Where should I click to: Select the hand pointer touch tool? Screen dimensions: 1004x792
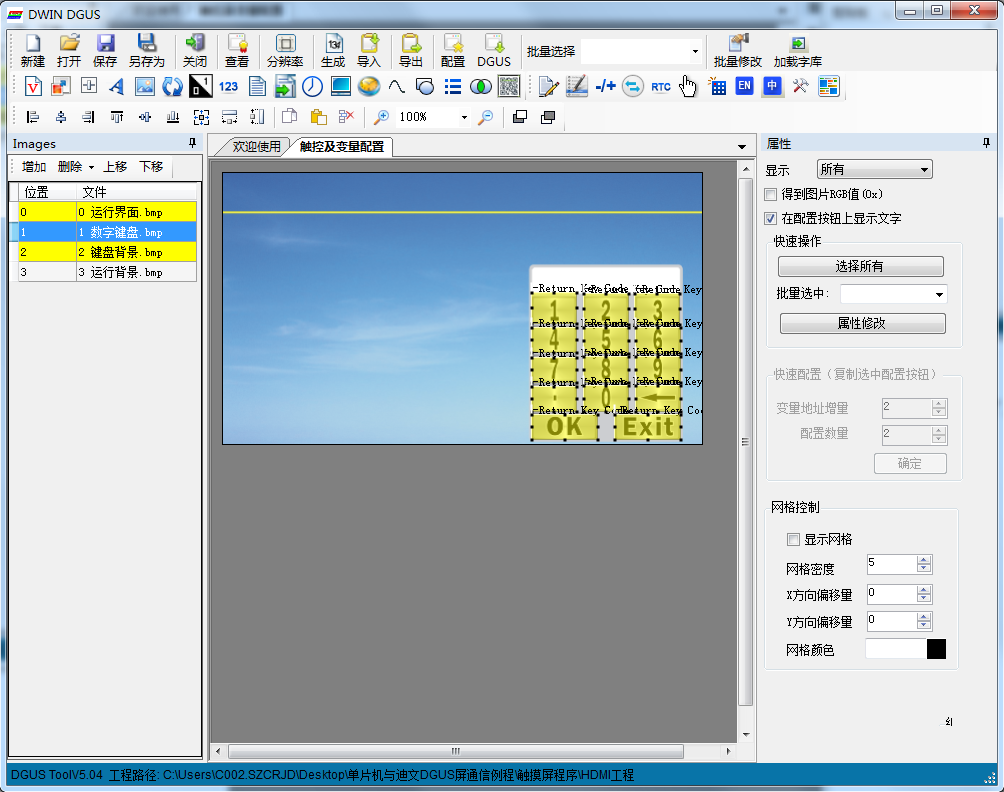point(688,86)
